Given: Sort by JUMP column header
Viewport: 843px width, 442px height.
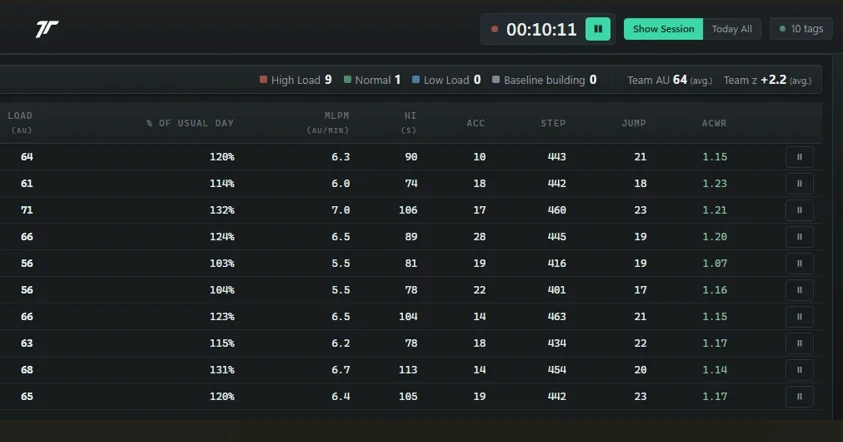Looking at the screenshot, I should coord(634,123).
